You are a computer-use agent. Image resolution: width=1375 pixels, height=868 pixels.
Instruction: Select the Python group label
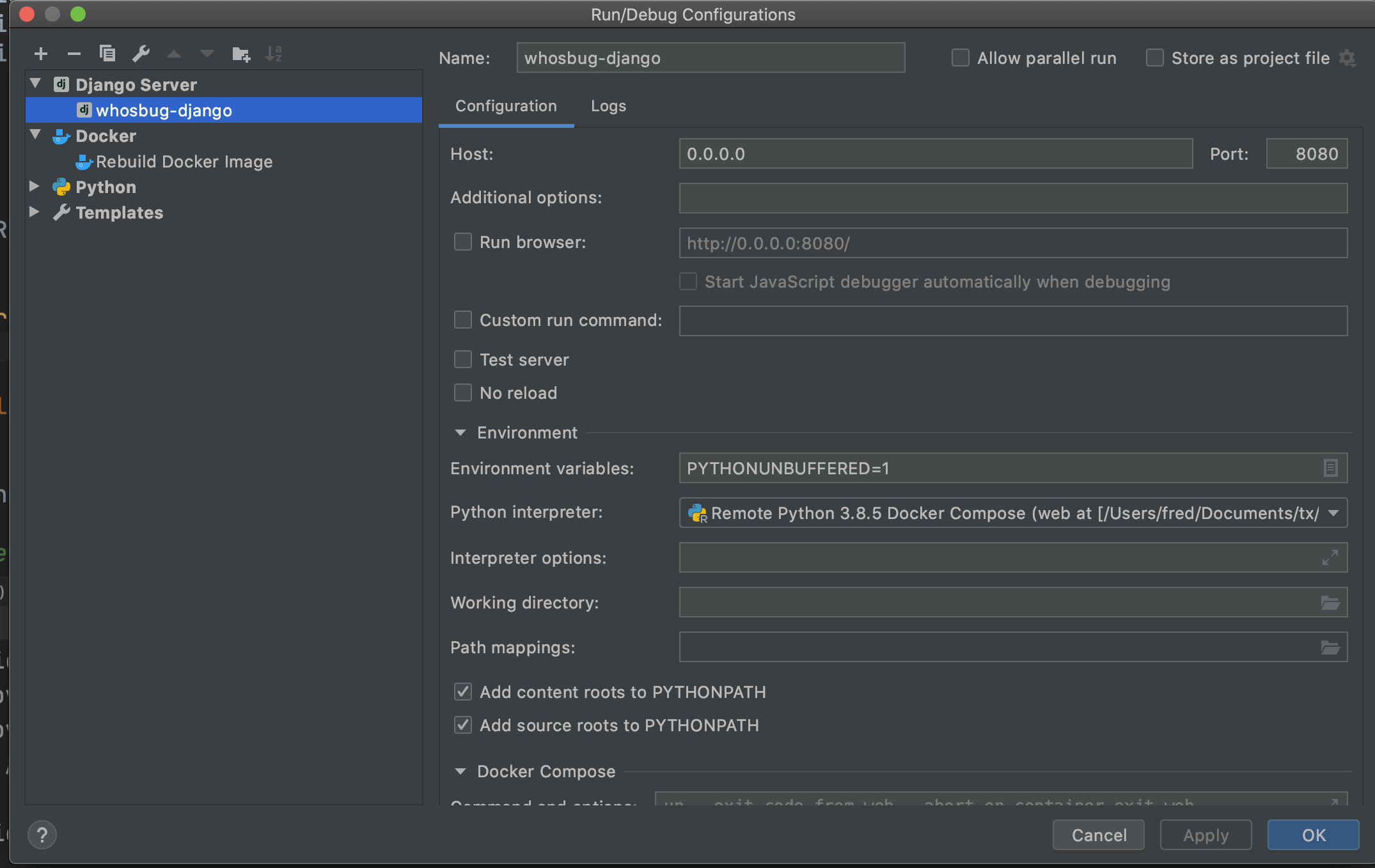(x=106, y=187)
